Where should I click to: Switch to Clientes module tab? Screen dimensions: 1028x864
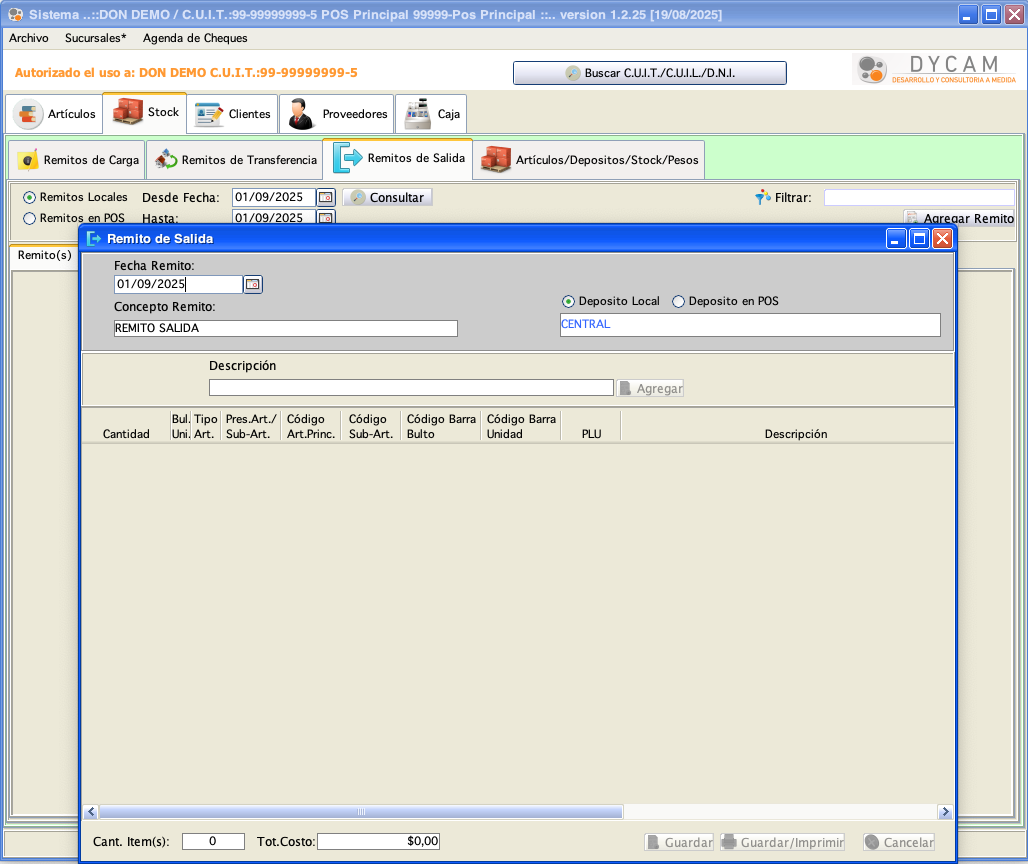coord(233,114)
